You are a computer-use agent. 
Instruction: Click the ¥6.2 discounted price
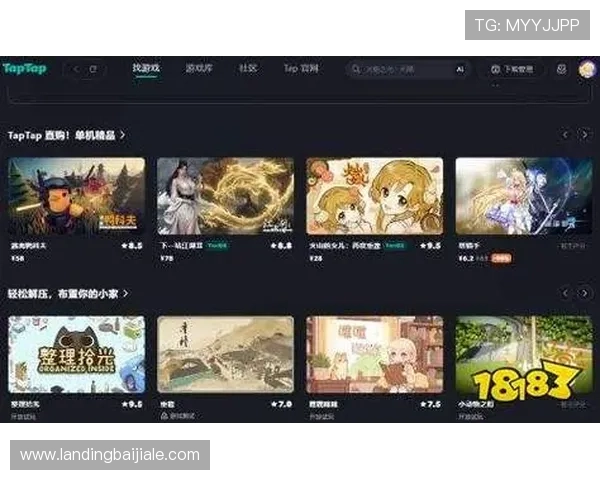coord(466,258)
